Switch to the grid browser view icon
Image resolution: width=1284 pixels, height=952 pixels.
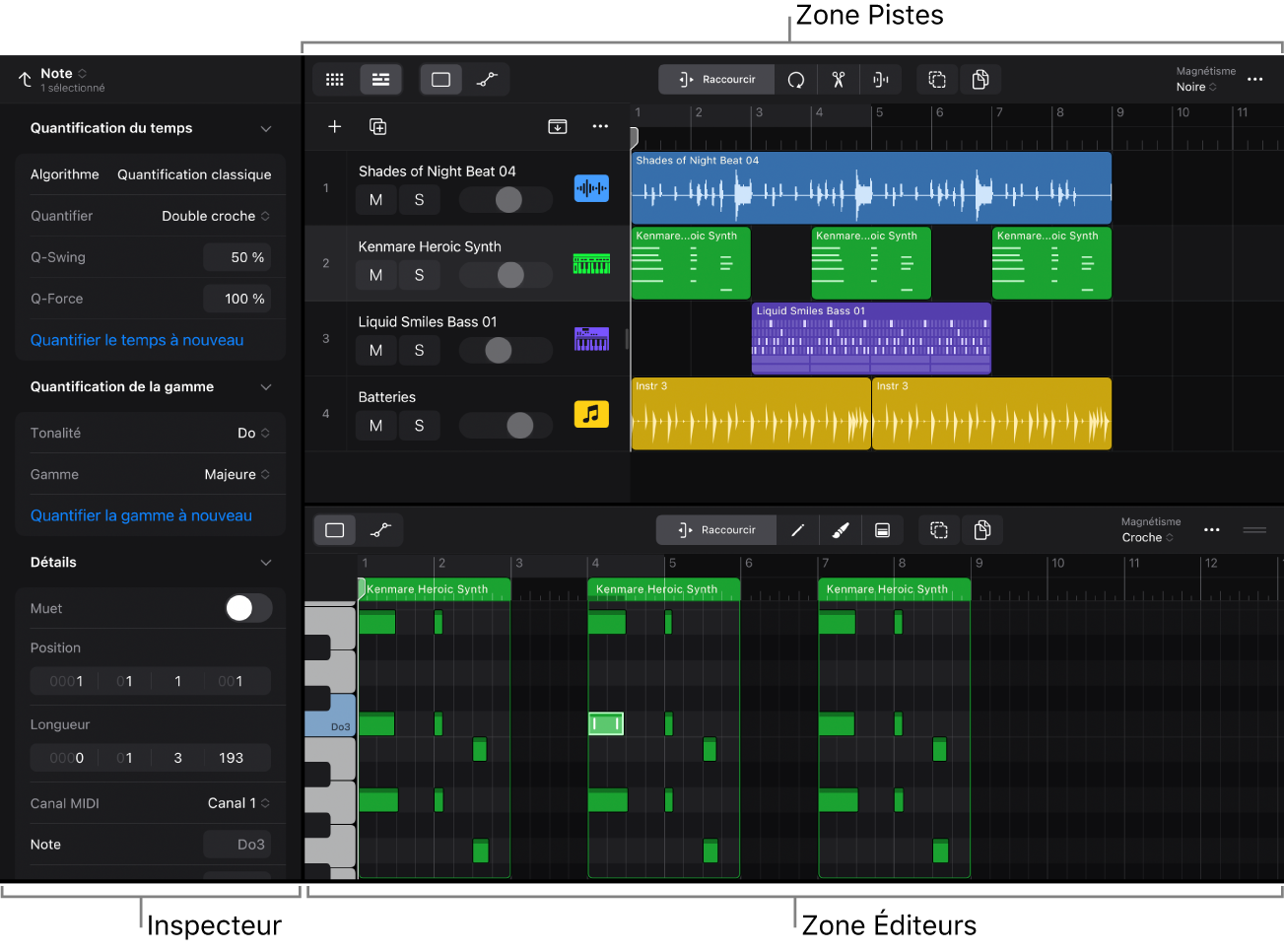pos(335,80)
